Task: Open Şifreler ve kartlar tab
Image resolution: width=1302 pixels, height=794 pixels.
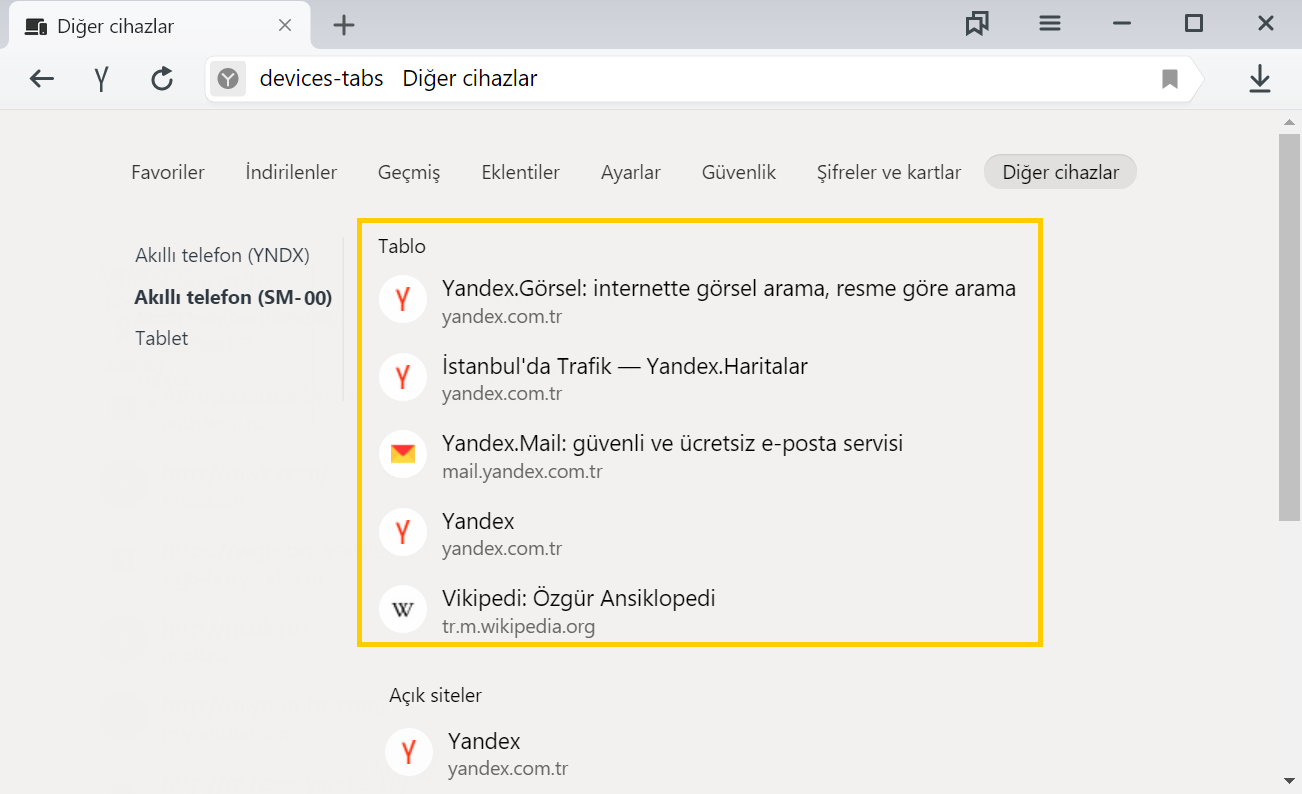Action: point(889,172)
